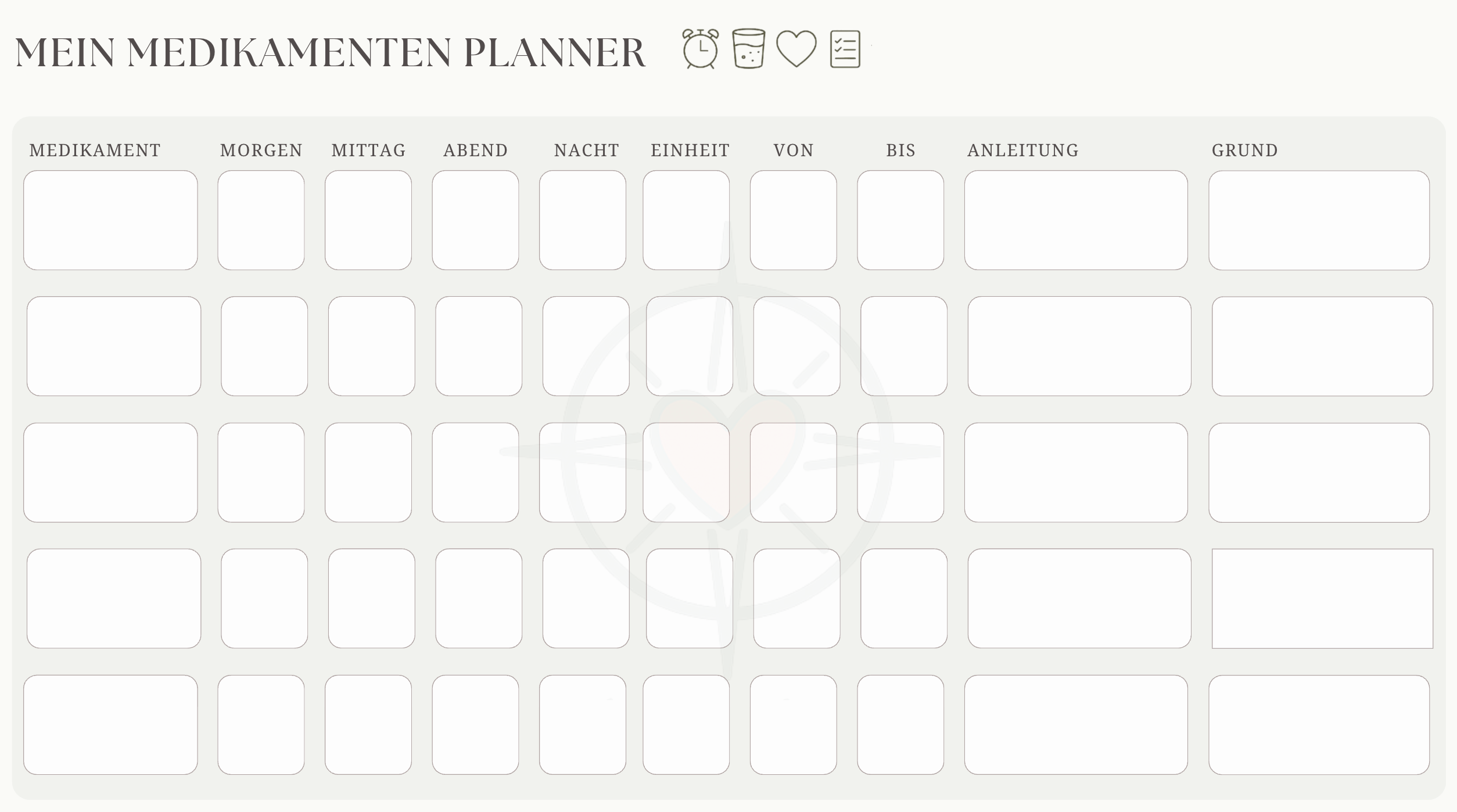This screenshot has width=1457, height=812.
Task: Click the checklist icon in header
Action: coord(845,49)
